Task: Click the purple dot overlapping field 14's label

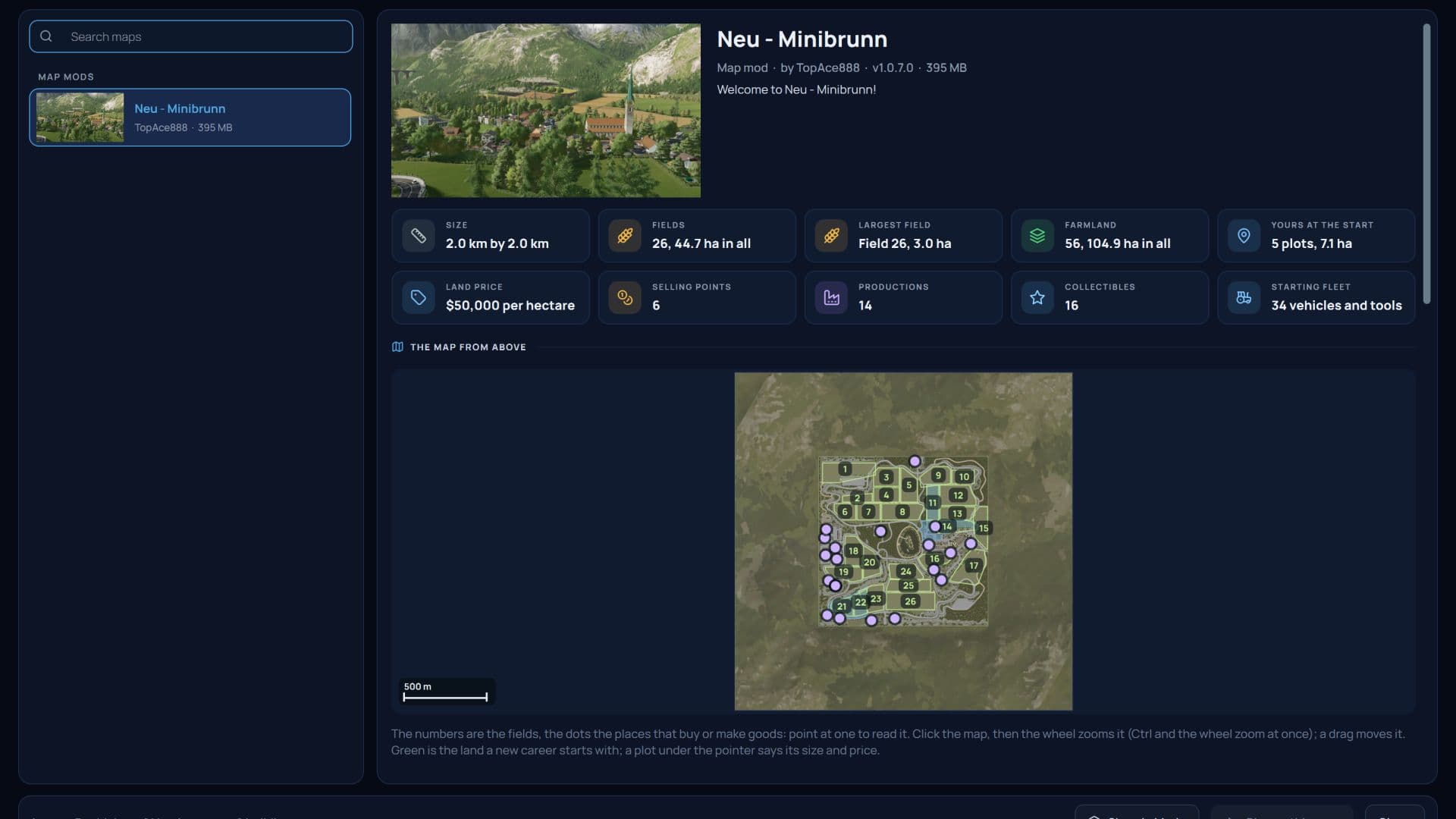Action: 935,526
